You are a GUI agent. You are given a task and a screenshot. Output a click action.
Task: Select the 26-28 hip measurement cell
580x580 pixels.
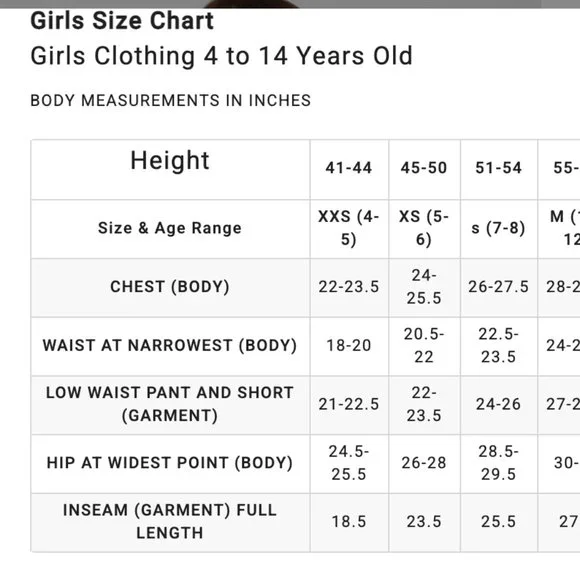424,463
